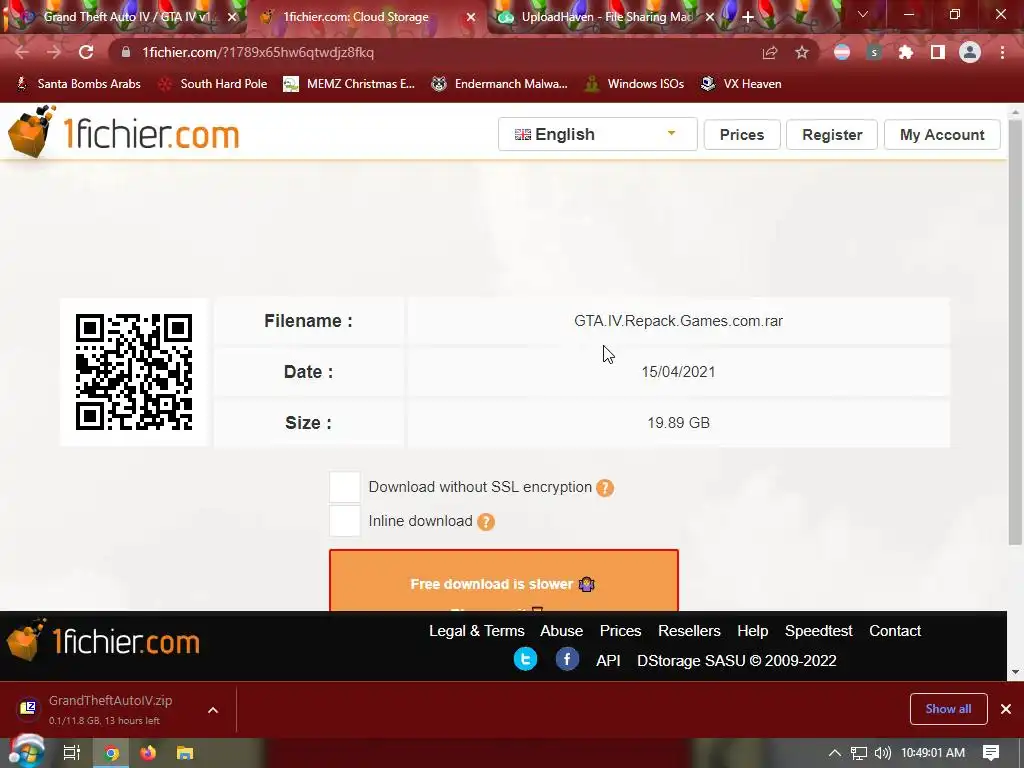1024x768 pixels.
Task: Open Legal & Terms in the footer
Action: (477, 631)
